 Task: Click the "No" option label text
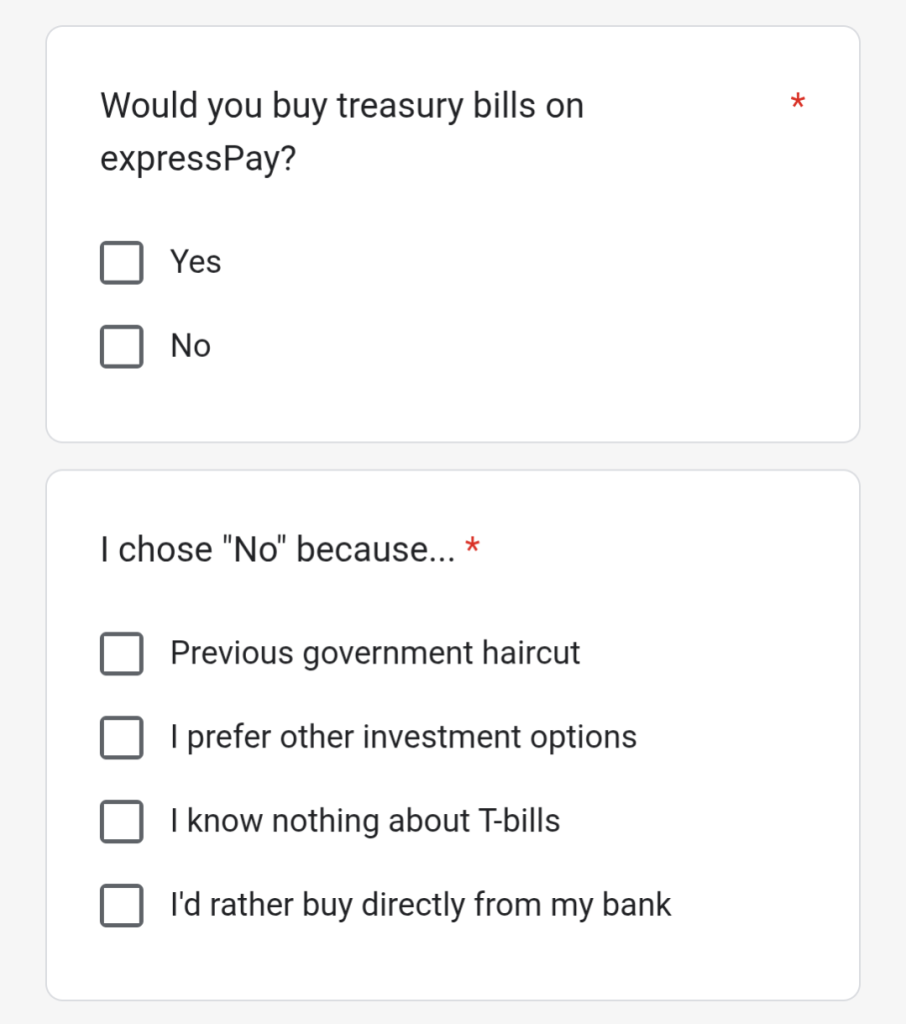(191, 346)
